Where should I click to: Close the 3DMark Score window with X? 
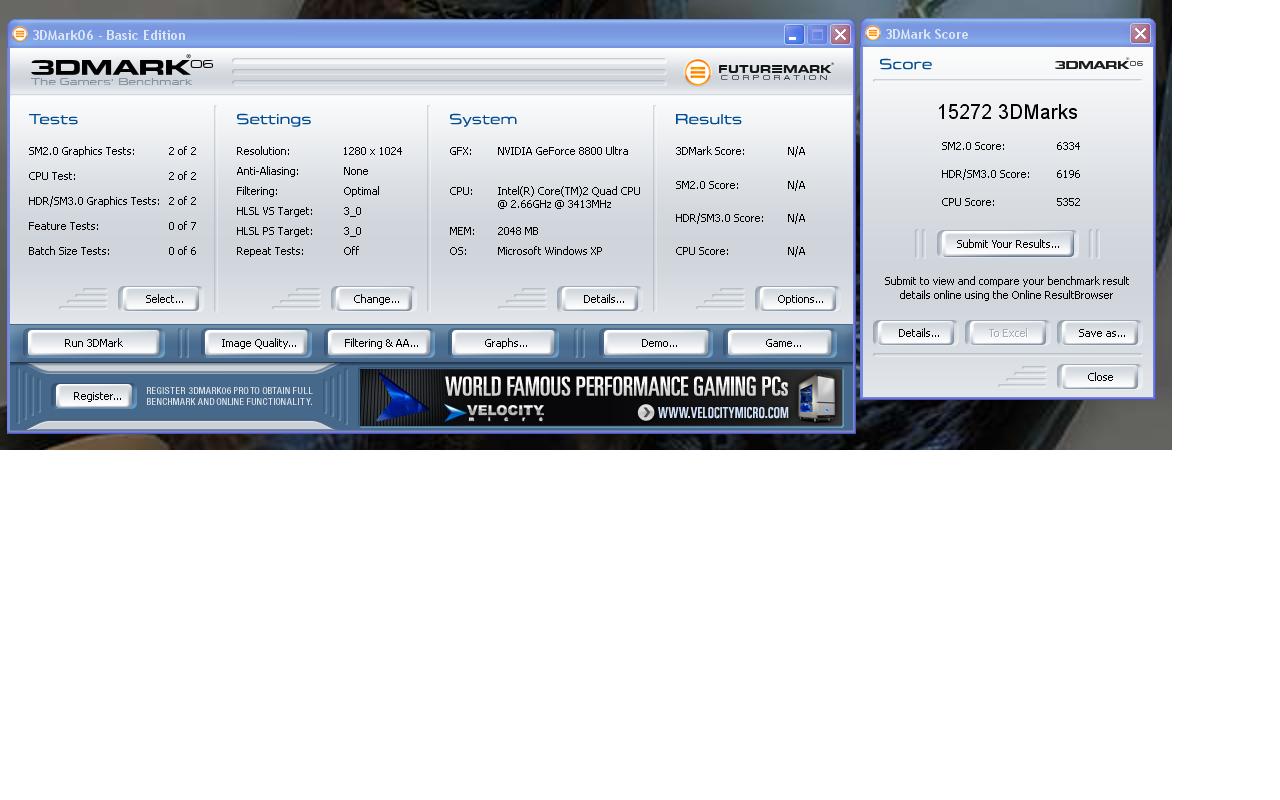point(1140,34)
